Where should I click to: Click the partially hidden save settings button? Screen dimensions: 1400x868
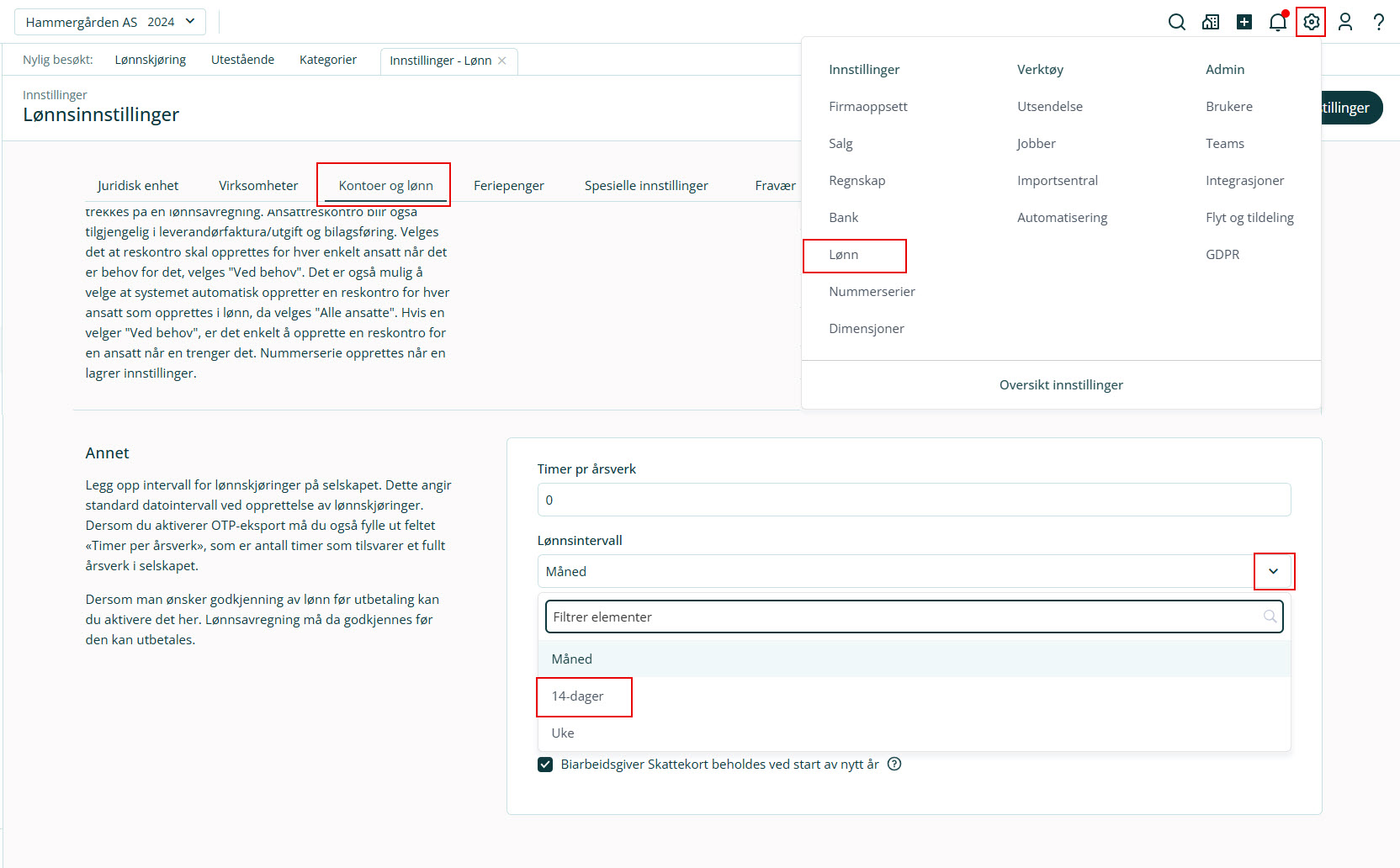coord(1352,108)
